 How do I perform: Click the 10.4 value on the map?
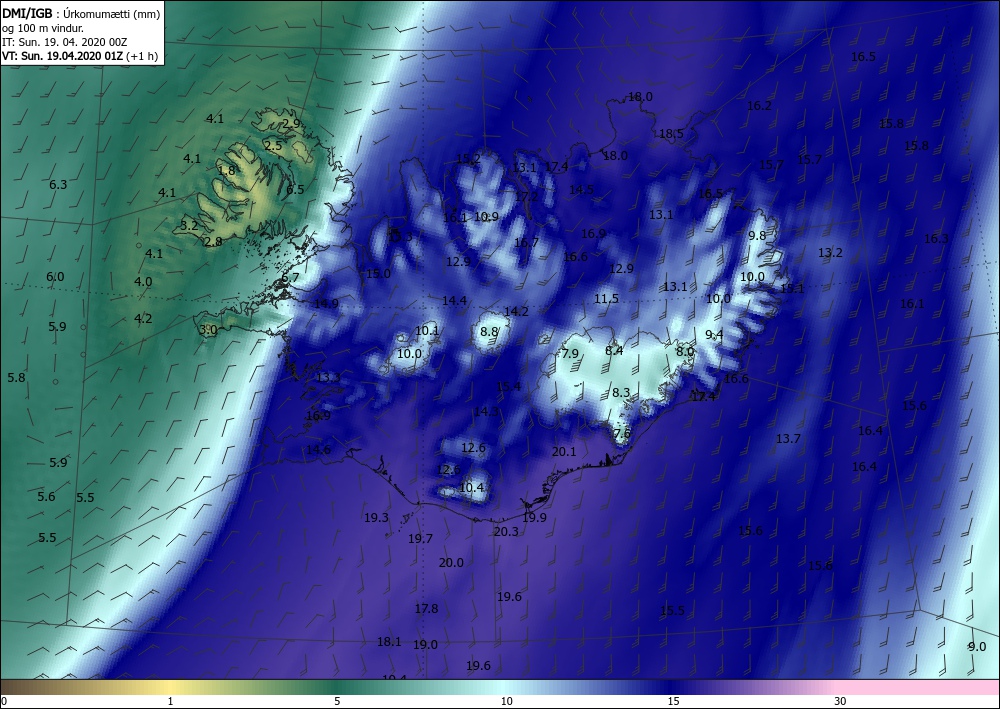(x=471, y=488)
